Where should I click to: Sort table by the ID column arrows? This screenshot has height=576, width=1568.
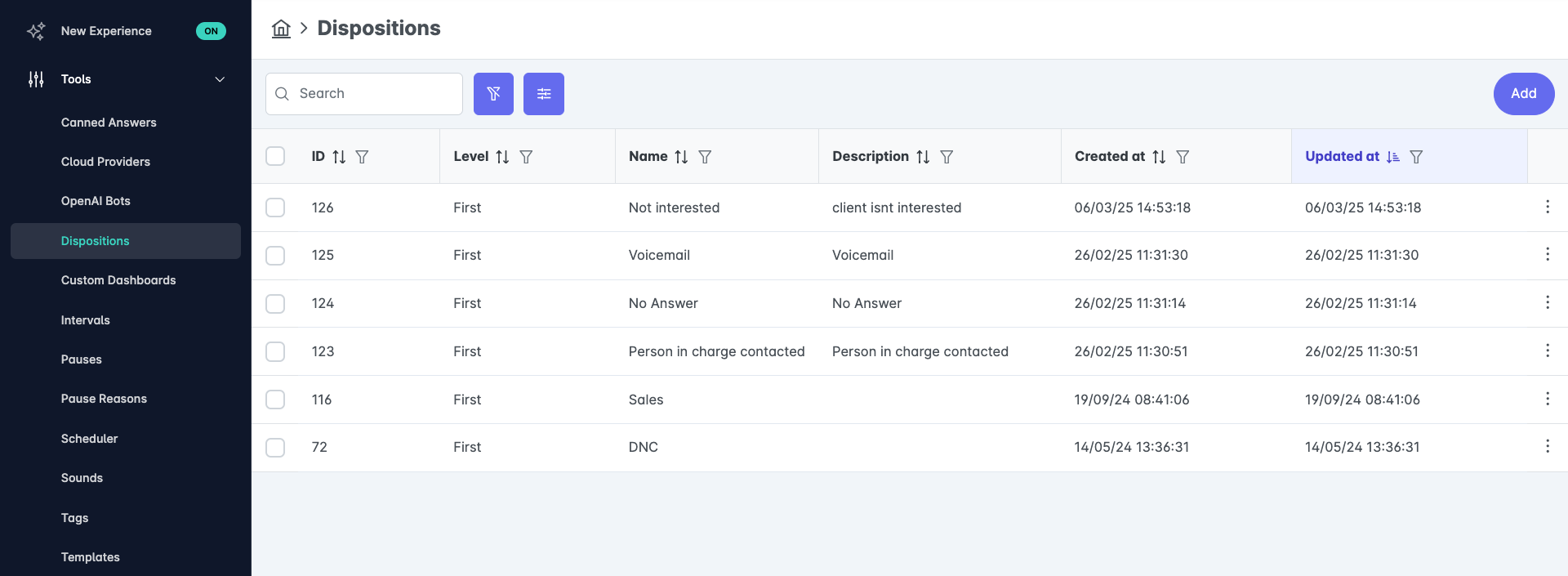(339, 157)
